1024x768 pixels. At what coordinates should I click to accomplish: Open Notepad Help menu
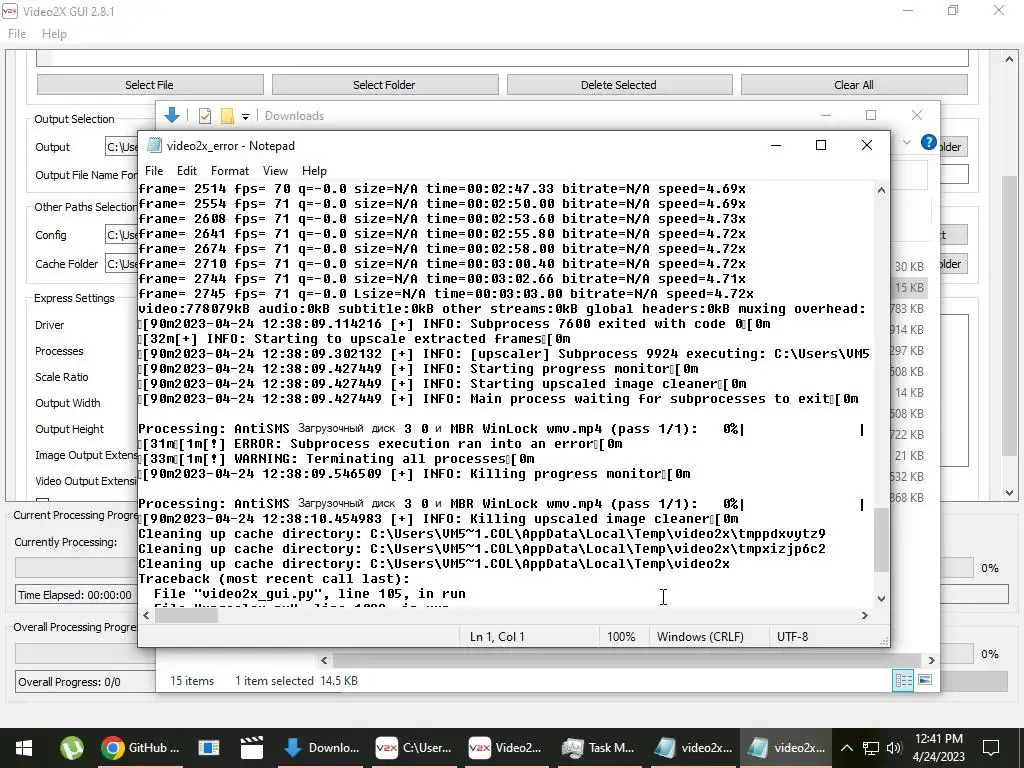(x=314, y=170)
